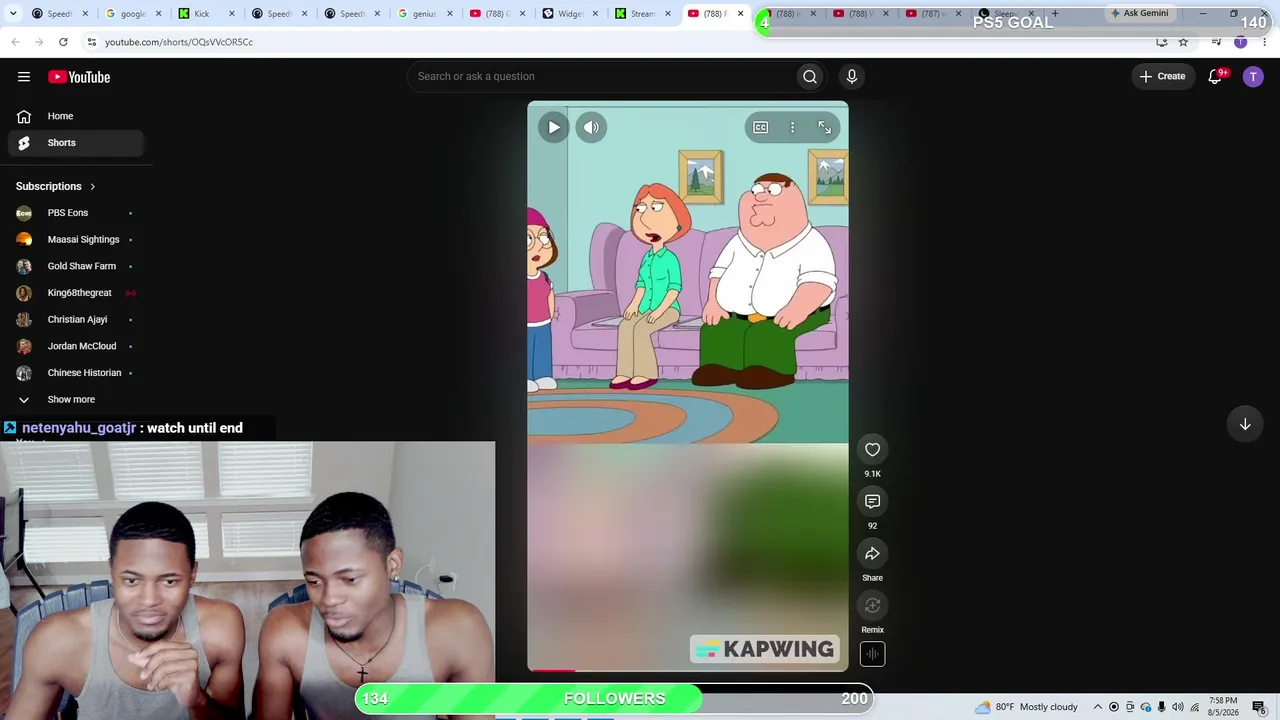
Task: Start voice search with the microphone
Action: pyautogui.click(x=852, y=77)
